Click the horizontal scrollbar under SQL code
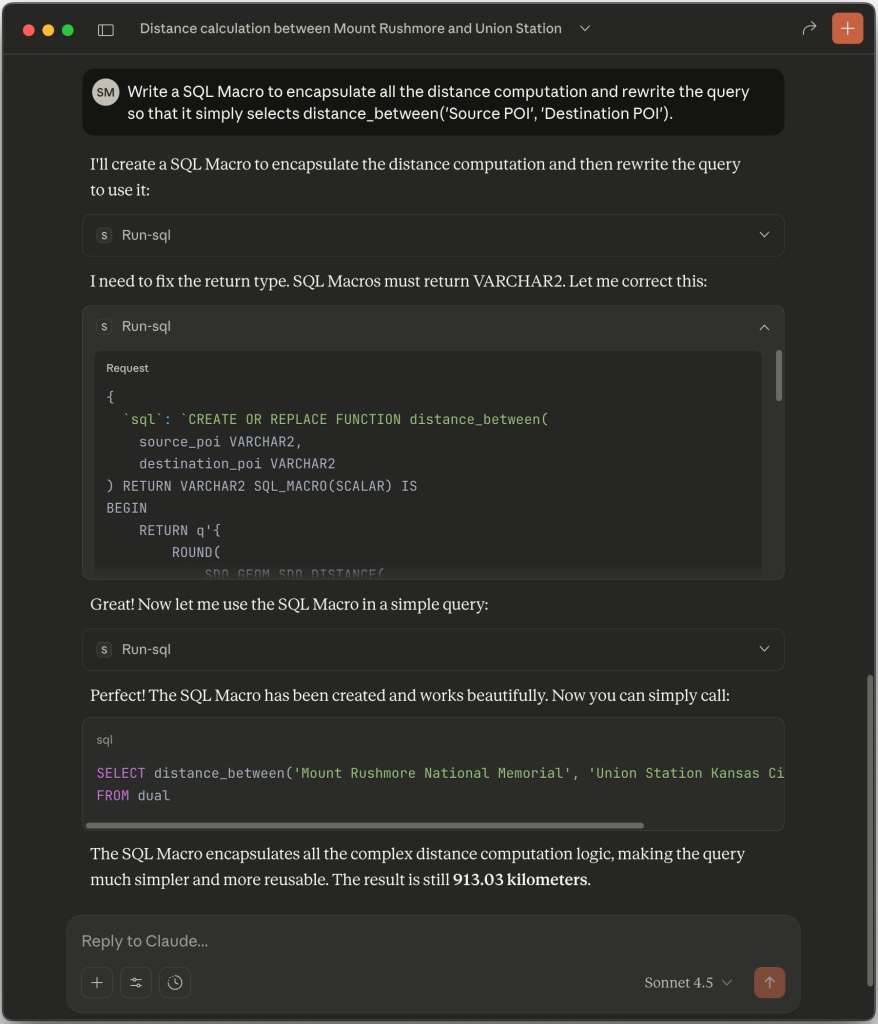The height and width of the screenshot is (1024, 878). pyautogui.click(x=365, y=825)
